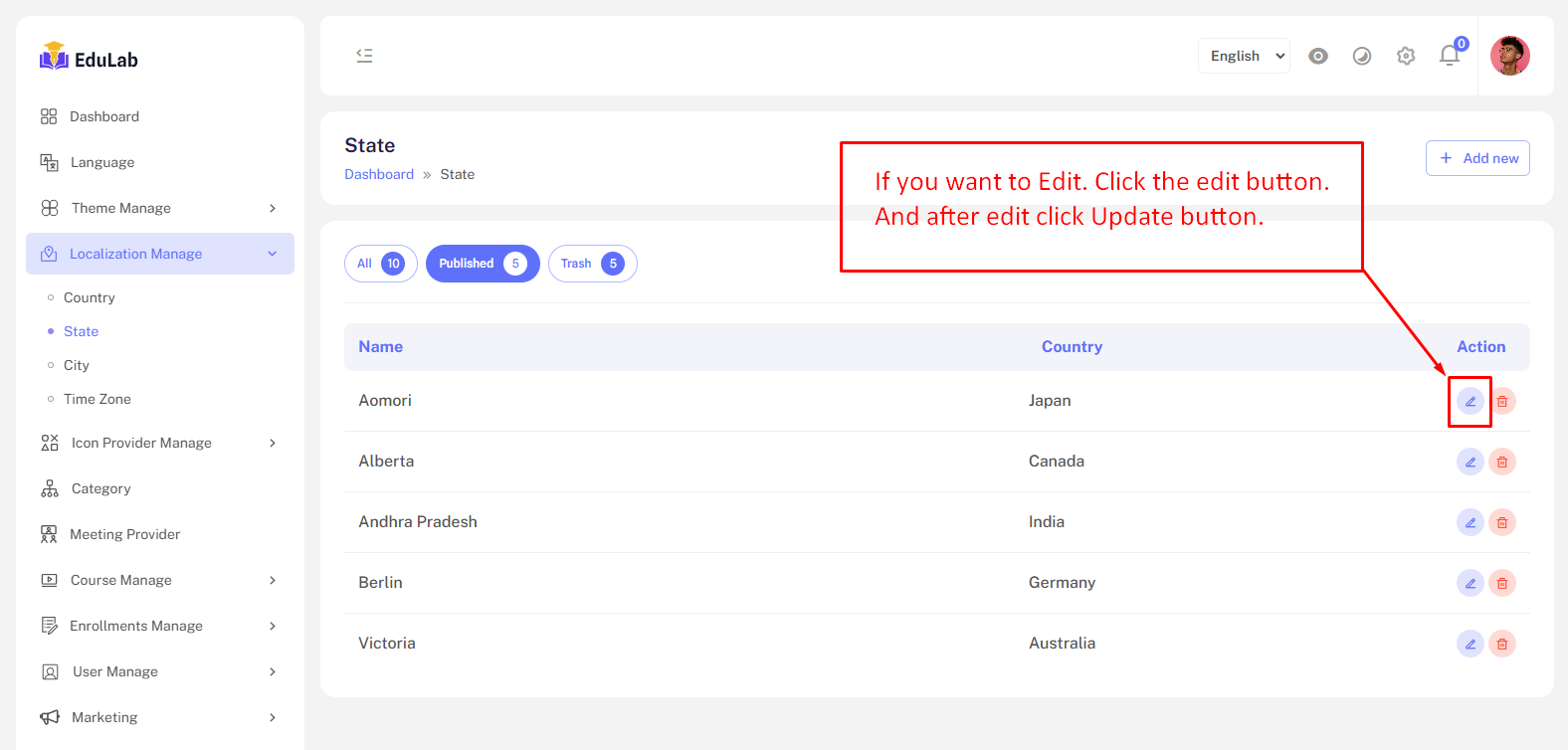Delete the Alberta state row
This screenshot has height=750, width=1568.
pos(1501,462)
